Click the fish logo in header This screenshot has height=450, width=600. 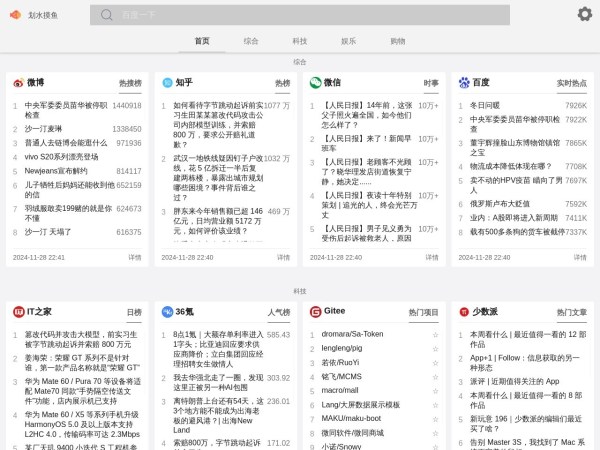click(15, 15)
